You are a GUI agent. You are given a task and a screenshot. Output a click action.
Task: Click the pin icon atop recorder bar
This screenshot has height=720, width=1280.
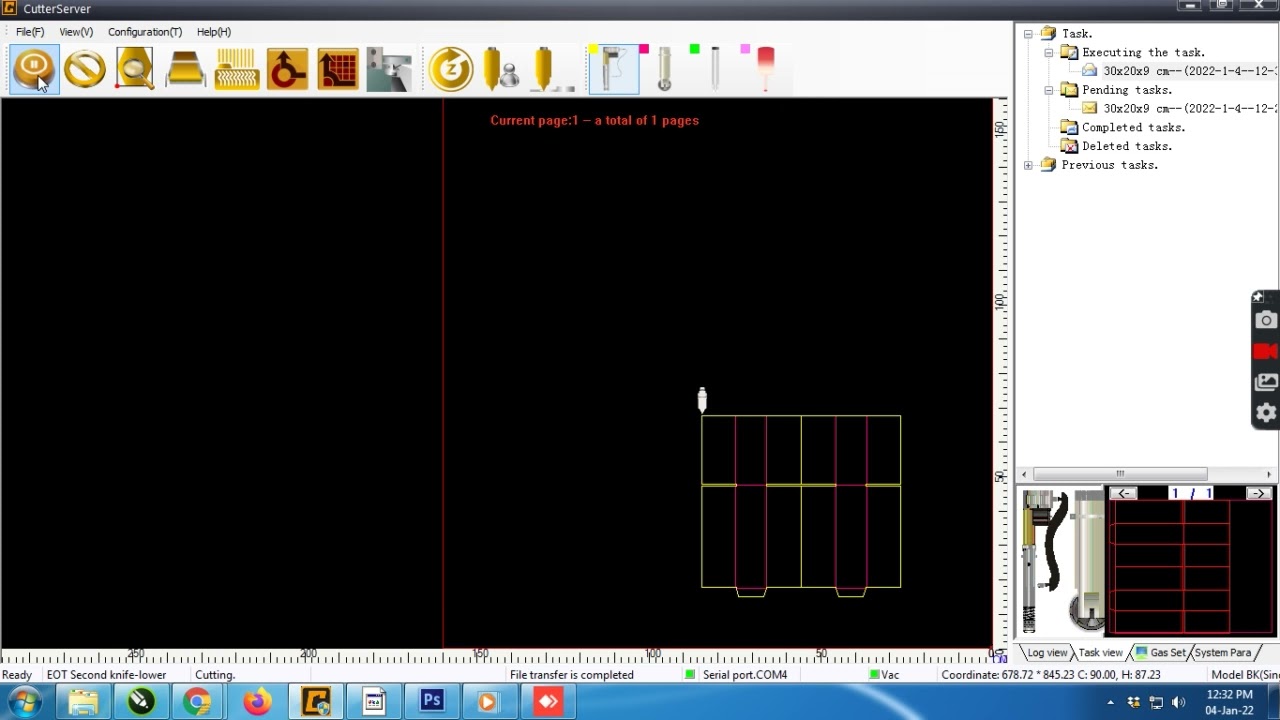point(1258,297)
